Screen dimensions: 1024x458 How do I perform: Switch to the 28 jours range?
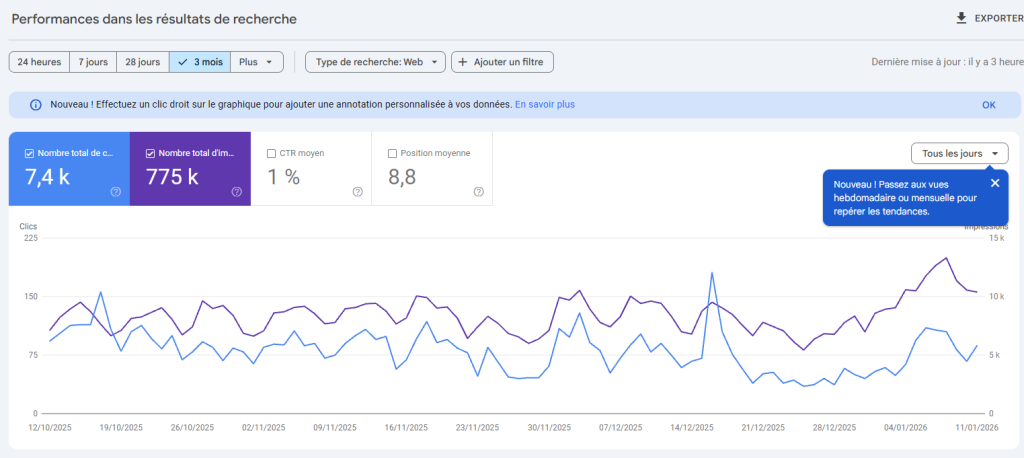tap(142, 62)
